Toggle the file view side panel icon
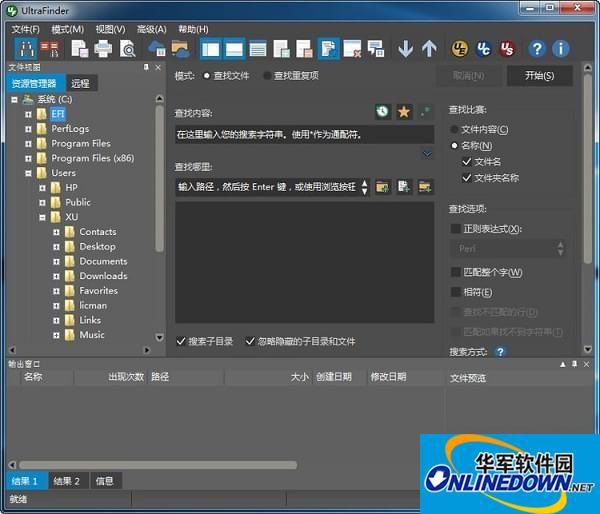This screenshot has width=600, height=514. click(x=211, y=49)
